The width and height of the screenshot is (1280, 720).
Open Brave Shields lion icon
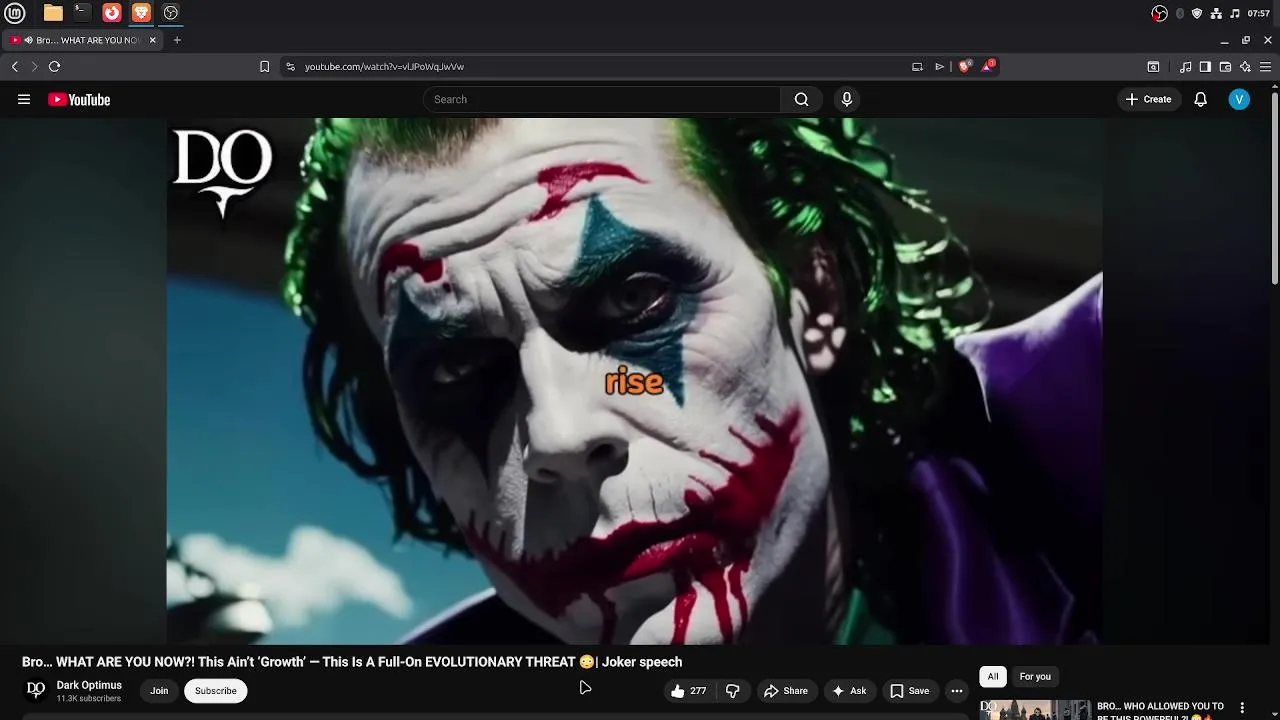coord(964,66)
